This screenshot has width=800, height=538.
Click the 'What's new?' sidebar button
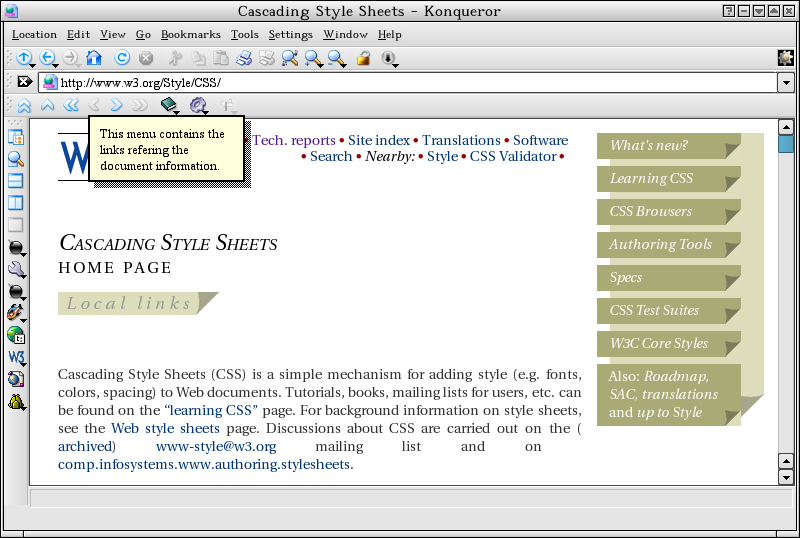(649, 146)
